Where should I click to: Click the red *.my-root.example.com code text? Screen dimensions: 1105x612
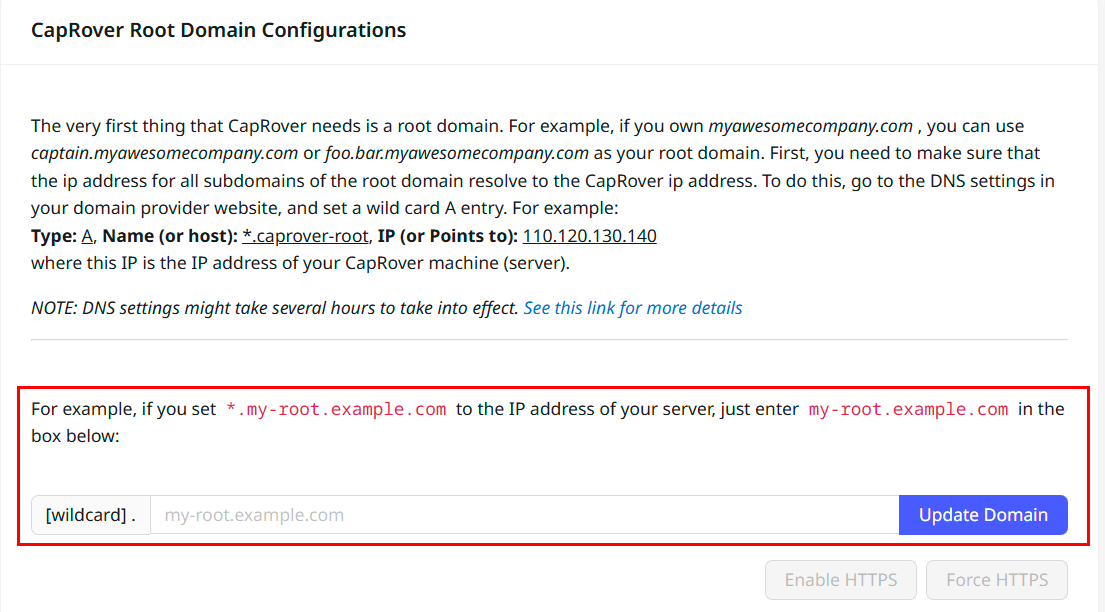click(x=336, y=409)
